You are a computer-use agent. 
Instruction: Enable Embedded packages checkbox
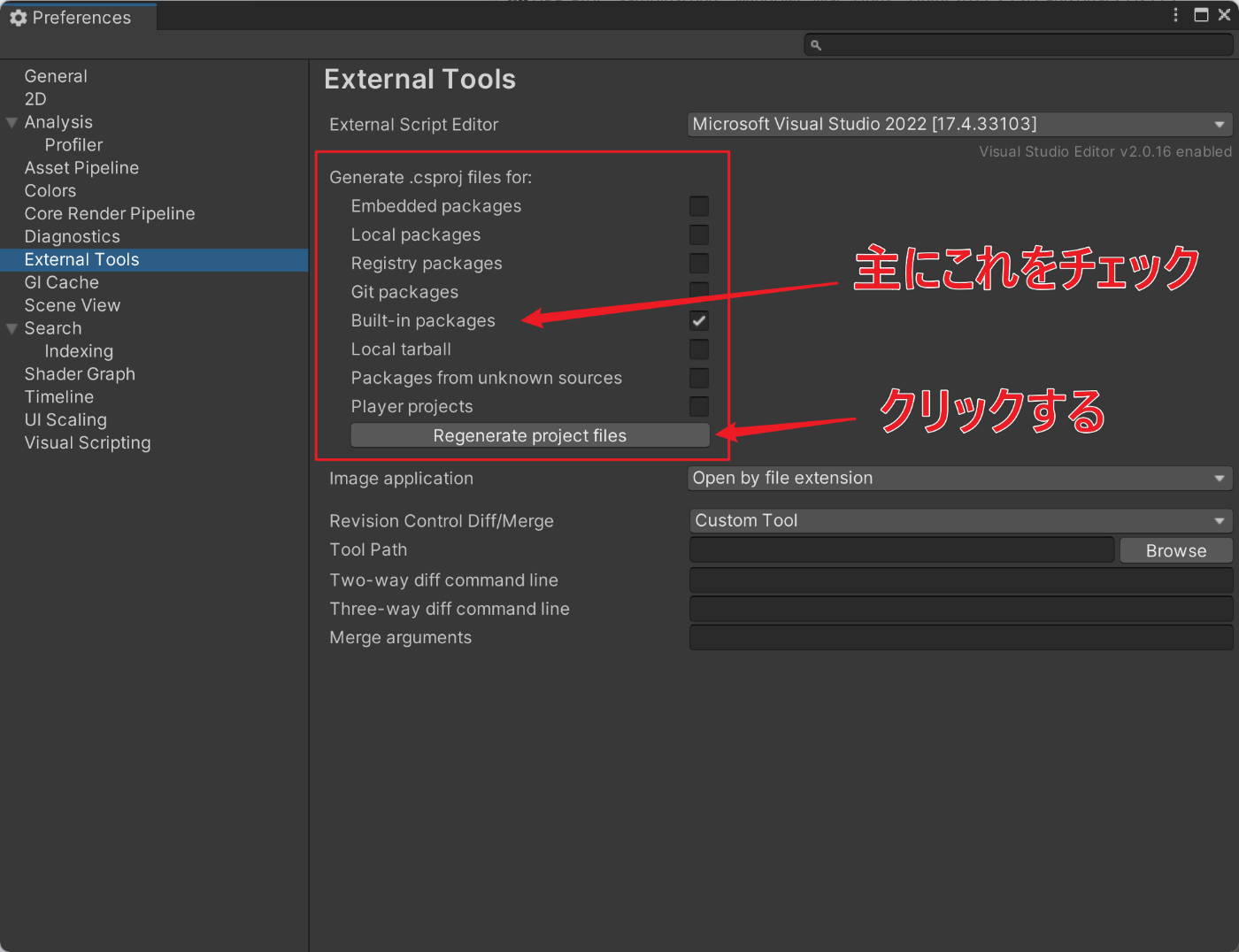[x=699, y=206]
